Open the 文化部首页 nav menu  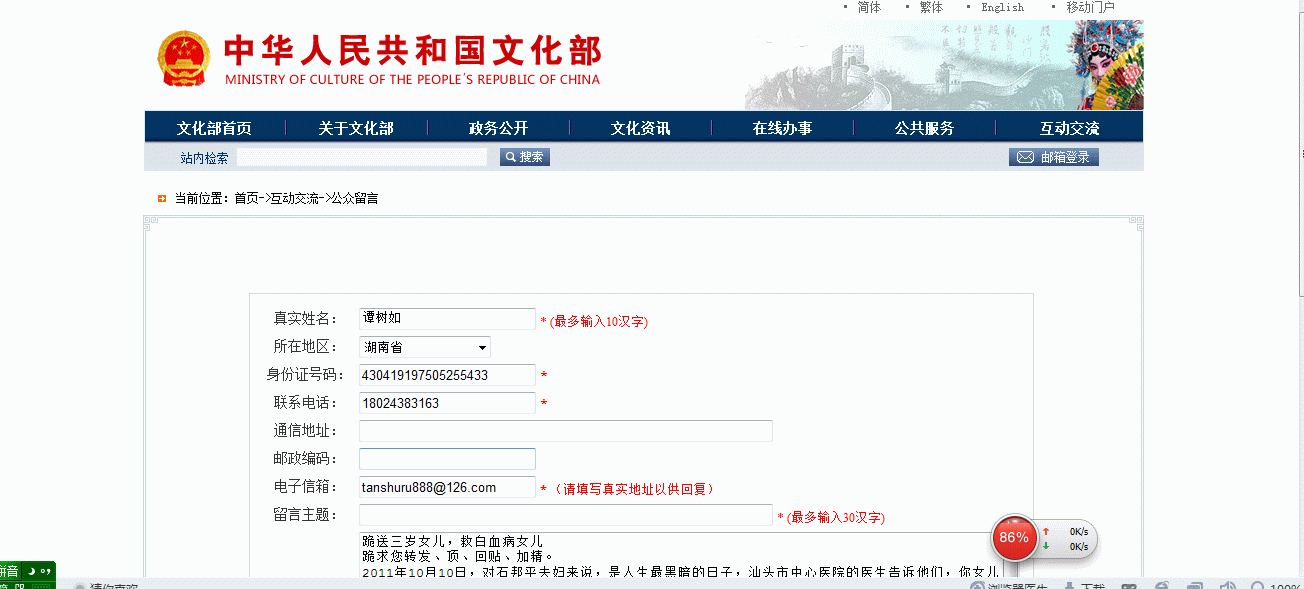[214, 128]
